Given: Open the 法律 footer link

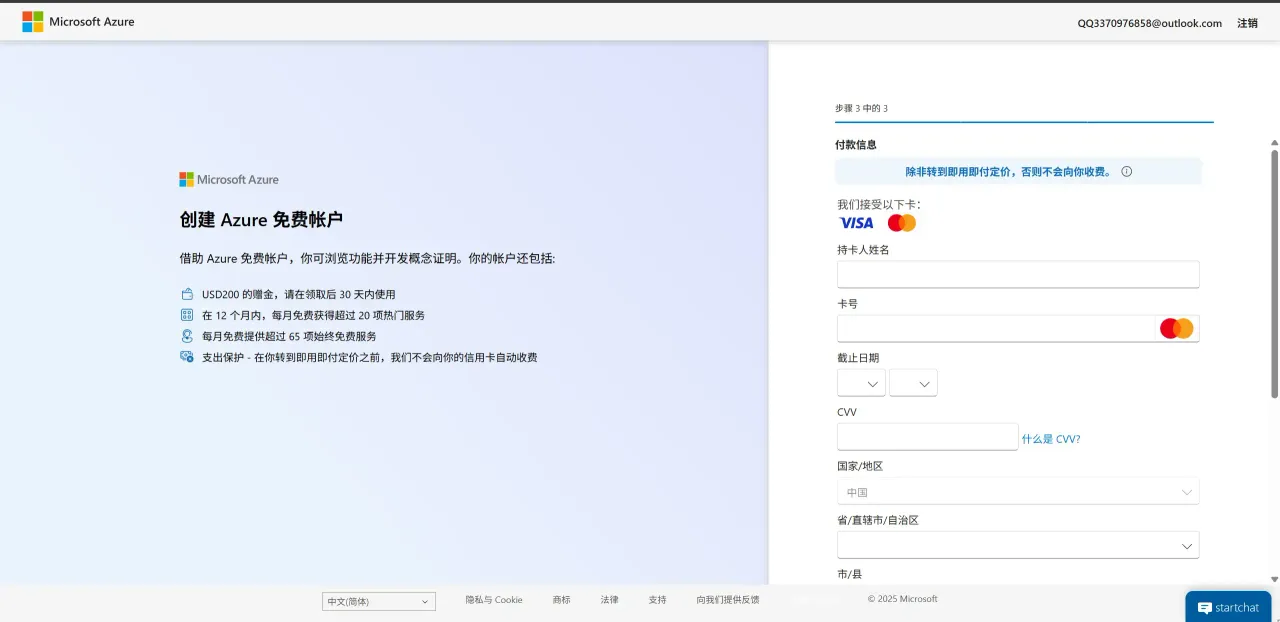Looking at the screenshot, I should point(610,600).
